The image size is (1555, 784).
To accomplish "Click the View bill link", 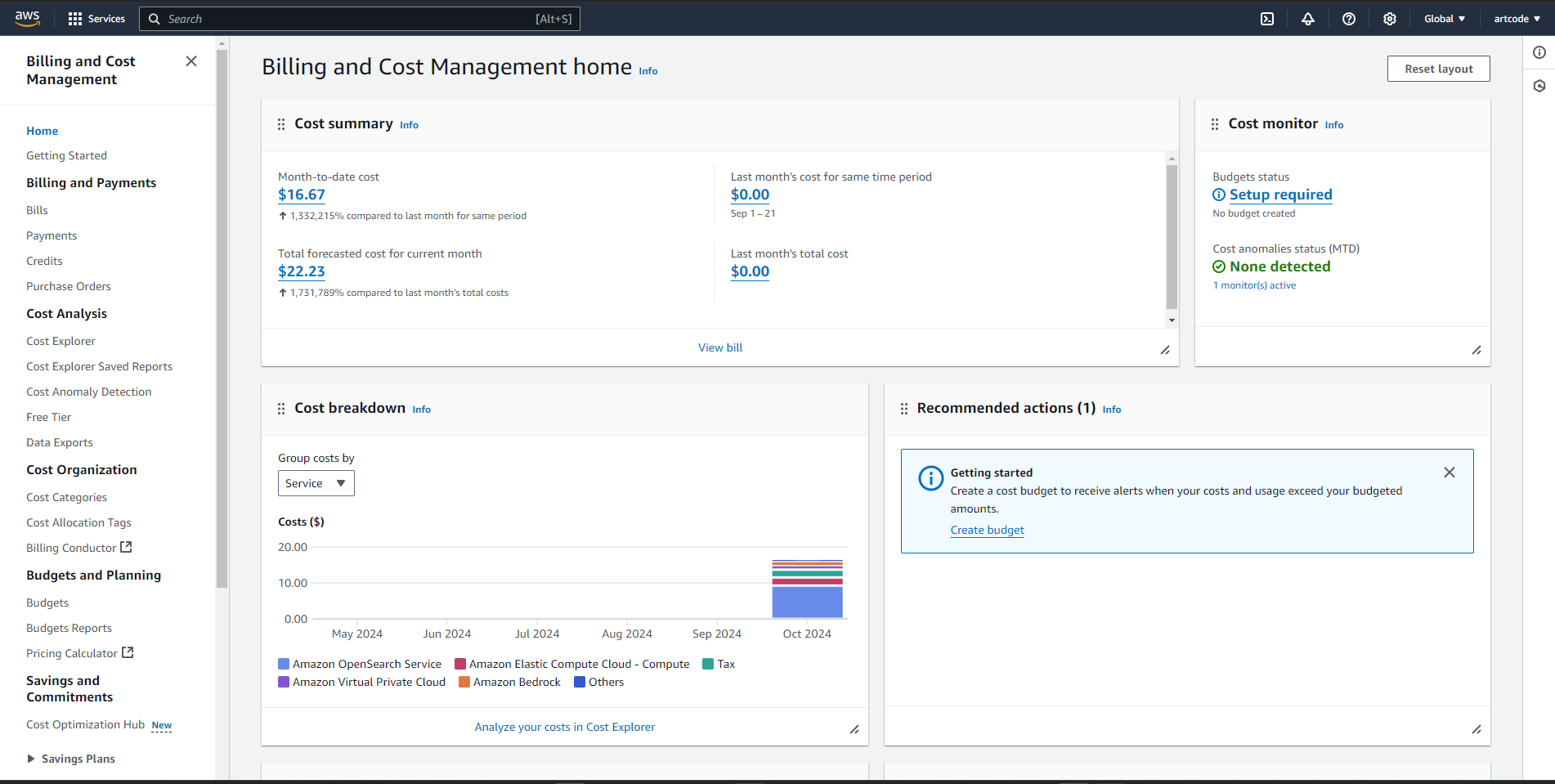I will pos(720,347).
